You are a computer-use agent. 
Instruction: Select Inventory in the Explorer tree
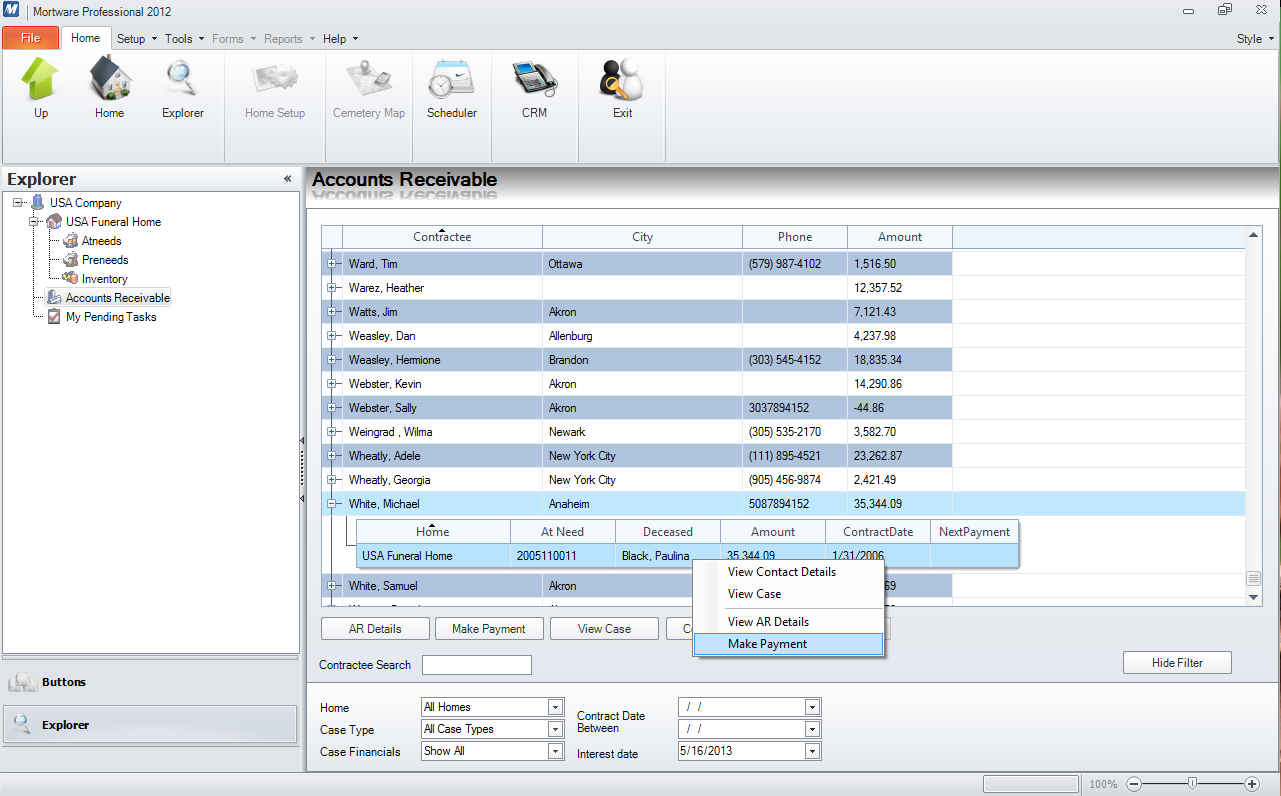(104, 279)
